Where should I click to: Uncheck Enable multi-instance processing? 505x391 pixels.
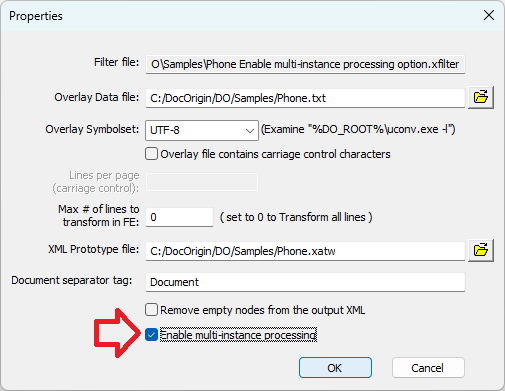click(x=151, y=335)
